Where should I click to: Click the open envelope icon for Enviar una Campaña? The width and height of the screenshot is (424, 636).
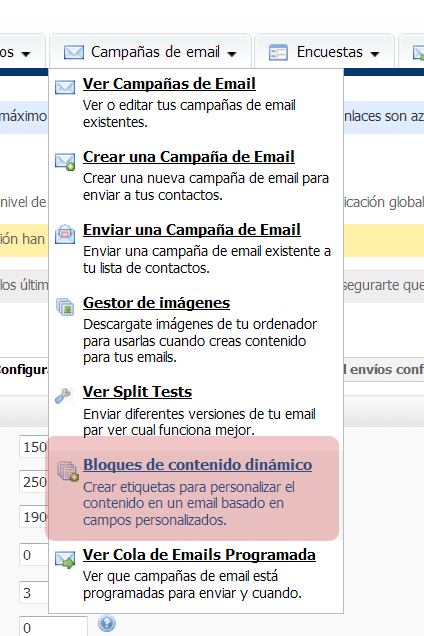point(65,234)
